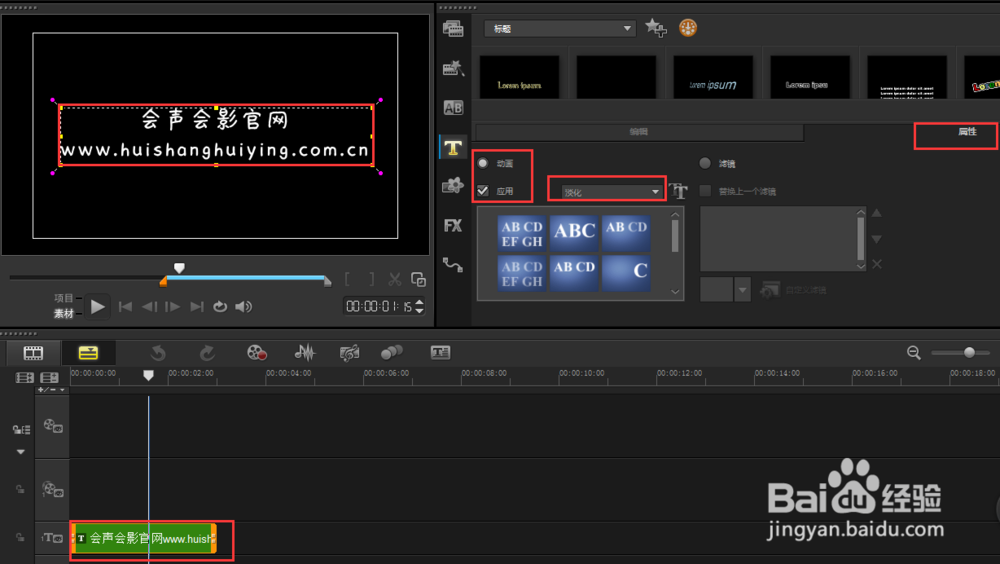
Task: Move filter up with the up triangle
Action: (x=877, y=213)
